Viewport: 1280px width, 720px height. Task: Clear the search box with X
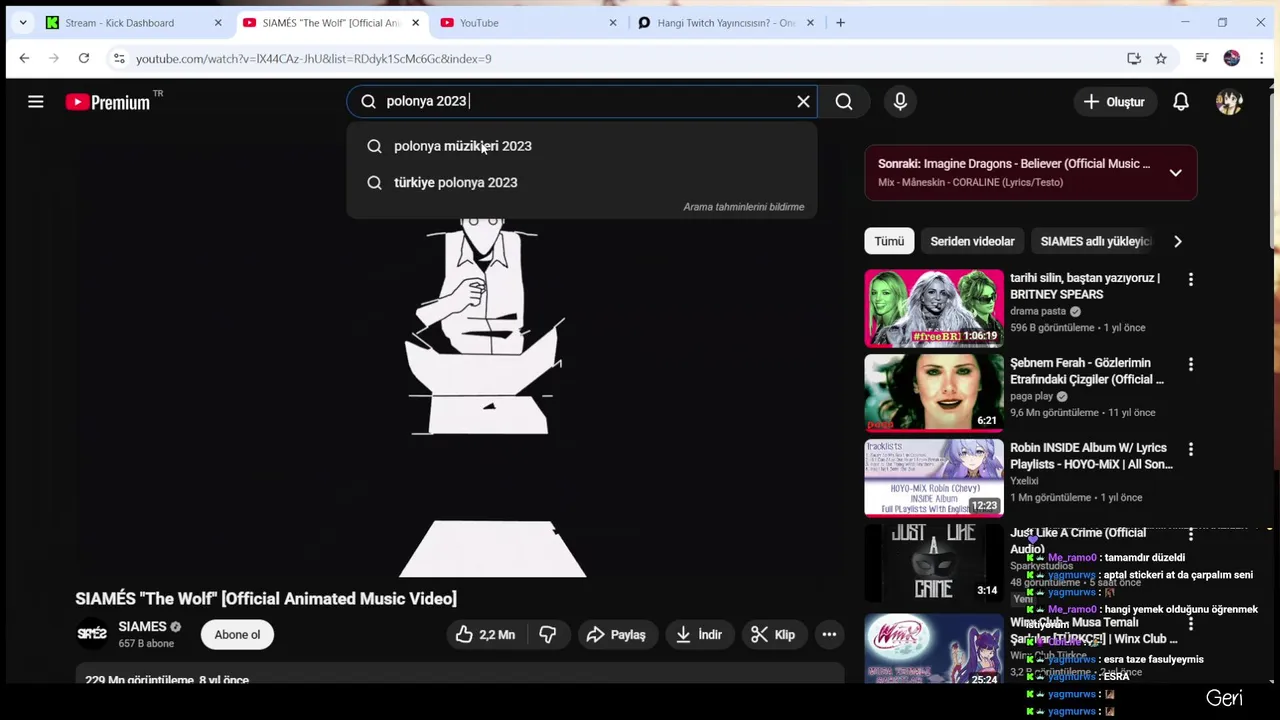pos(803,101)
